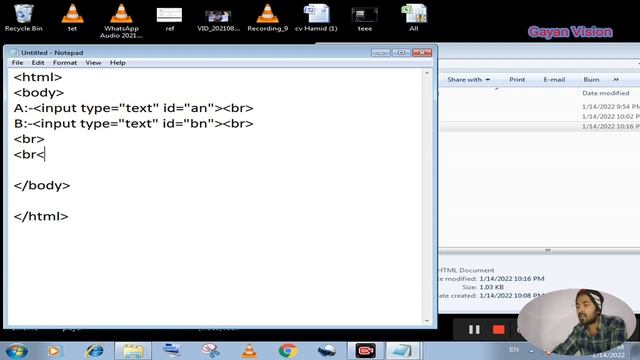The width and height of the screenshot is (640, 360).
Task: Click the '<body>' opening tag line in Notepad
Action: pos(39,93)
